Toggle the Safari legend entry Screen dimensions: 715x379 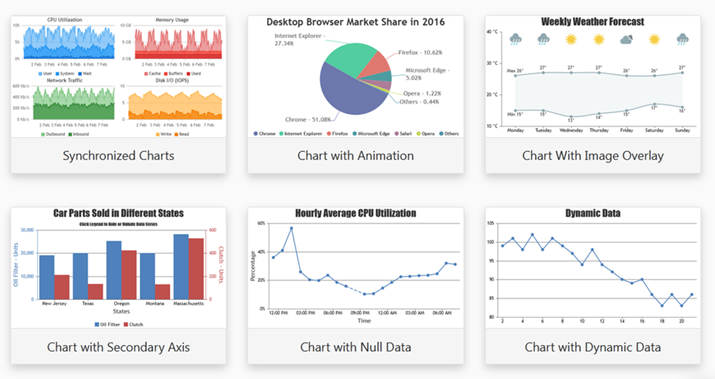[403, 134]
